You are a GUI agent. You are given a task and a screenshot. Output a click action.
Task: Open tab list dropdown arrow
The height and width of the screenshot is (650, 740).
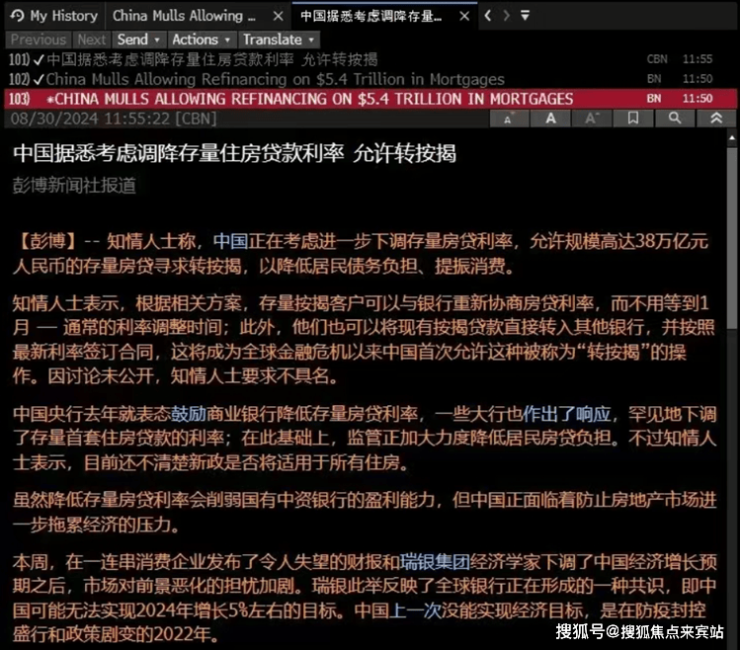(x=525, y=16)
